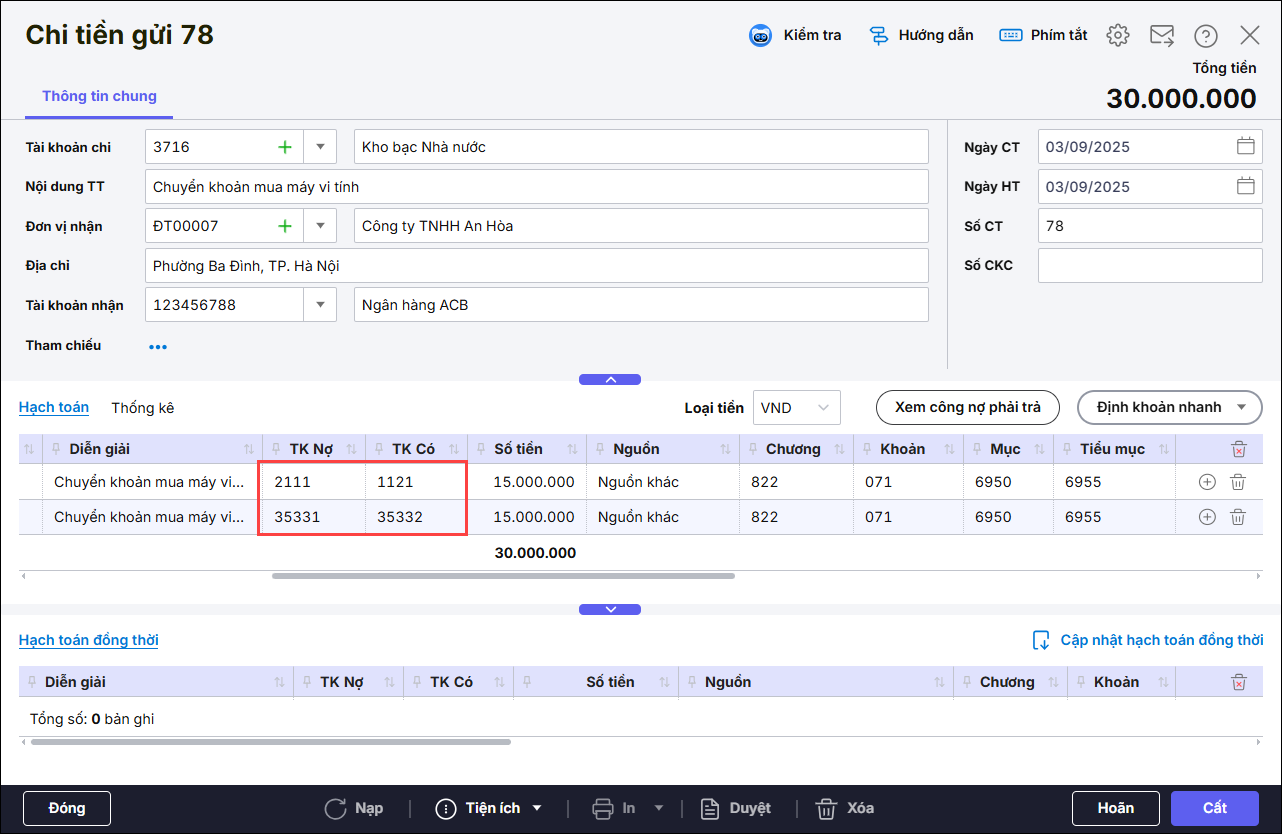The height and width of the screenshot is (834, 1282).
Task: Select the Thông tin chung tab
Action: tap(99, 96)
